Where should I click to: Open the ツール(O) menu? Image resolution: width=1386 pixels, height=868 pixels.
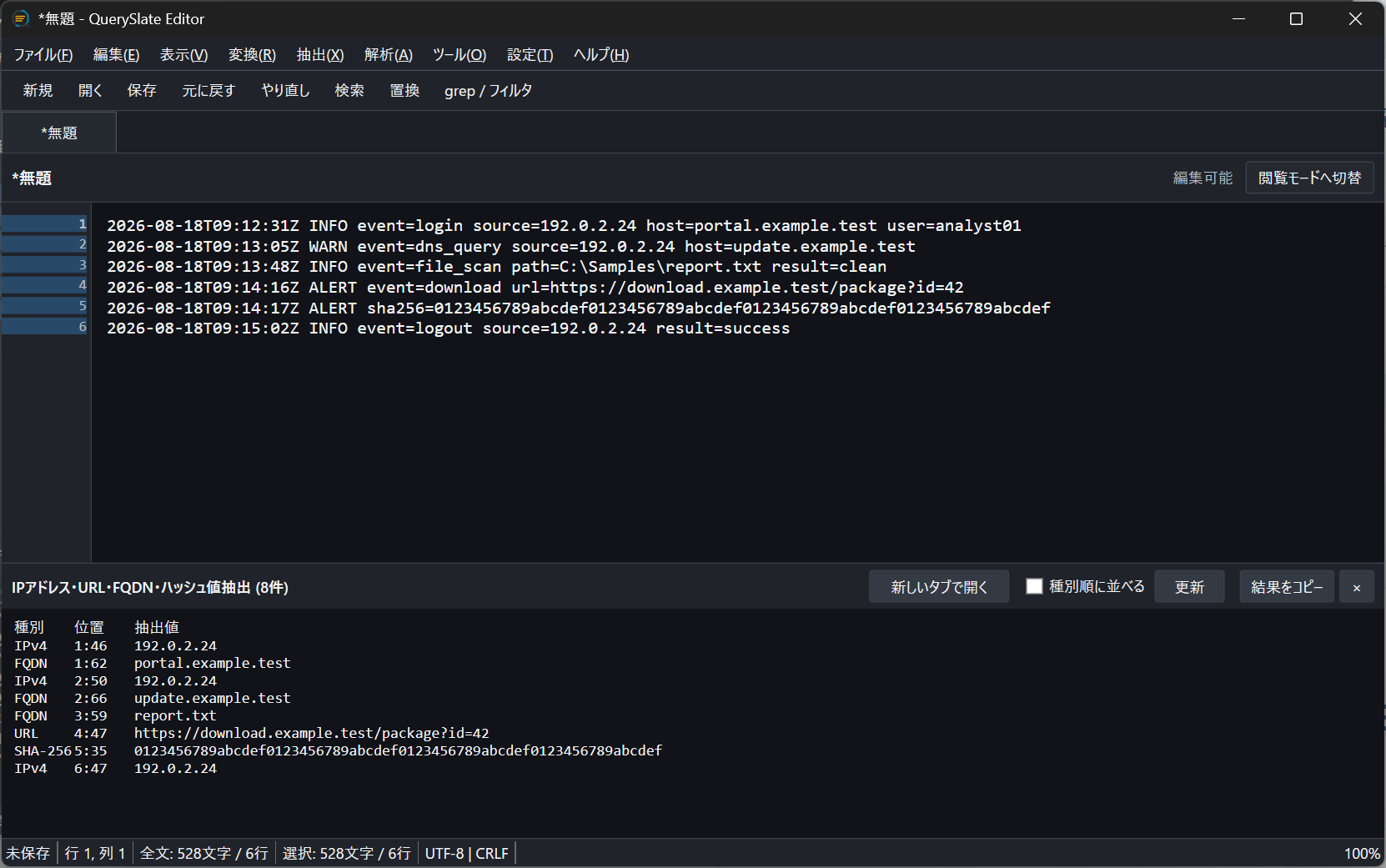[459, 55]
